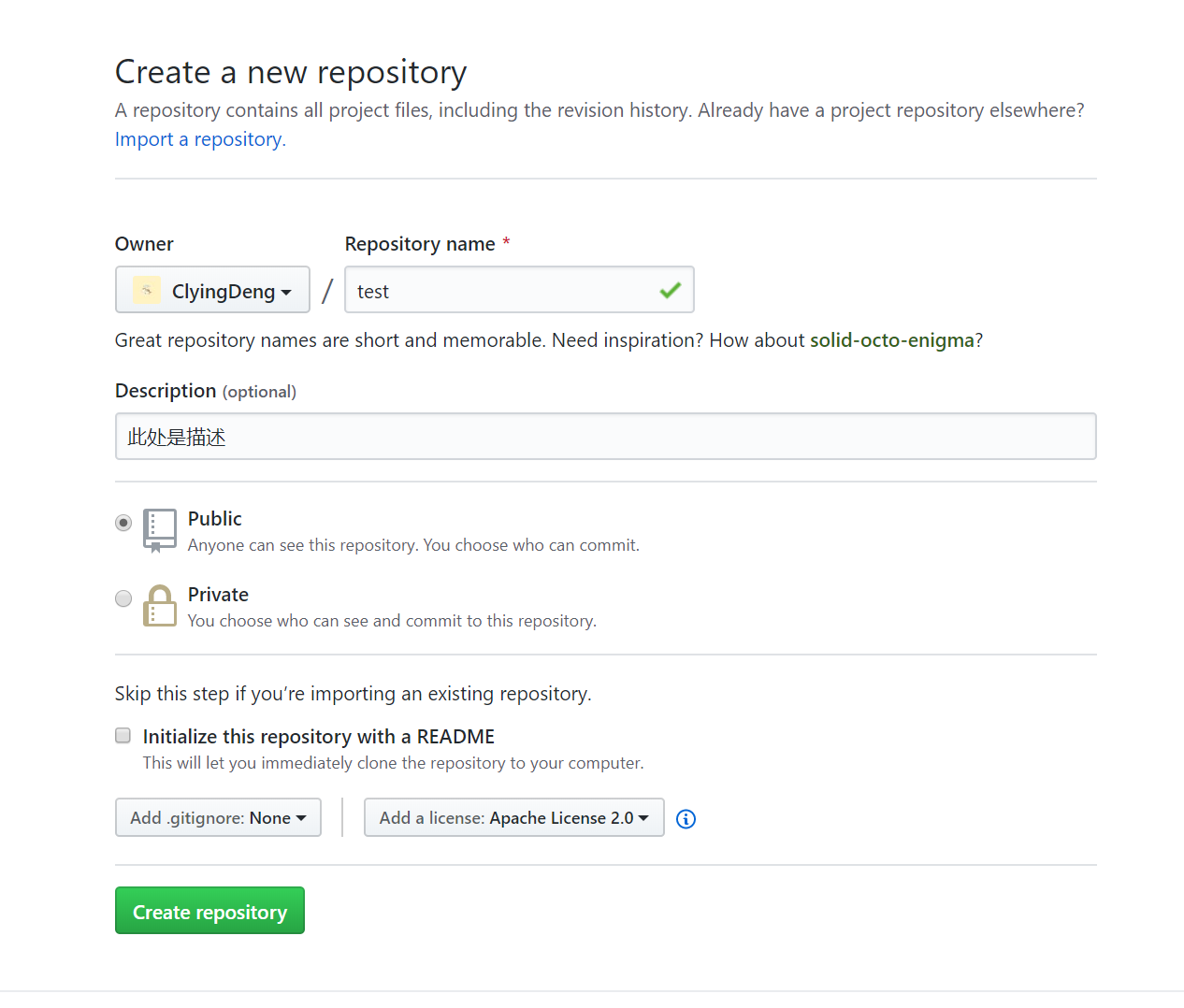Screen dimensions: 1184x1008
Task: Follow the Import a repository link
Action: click(x=198, y=139)
